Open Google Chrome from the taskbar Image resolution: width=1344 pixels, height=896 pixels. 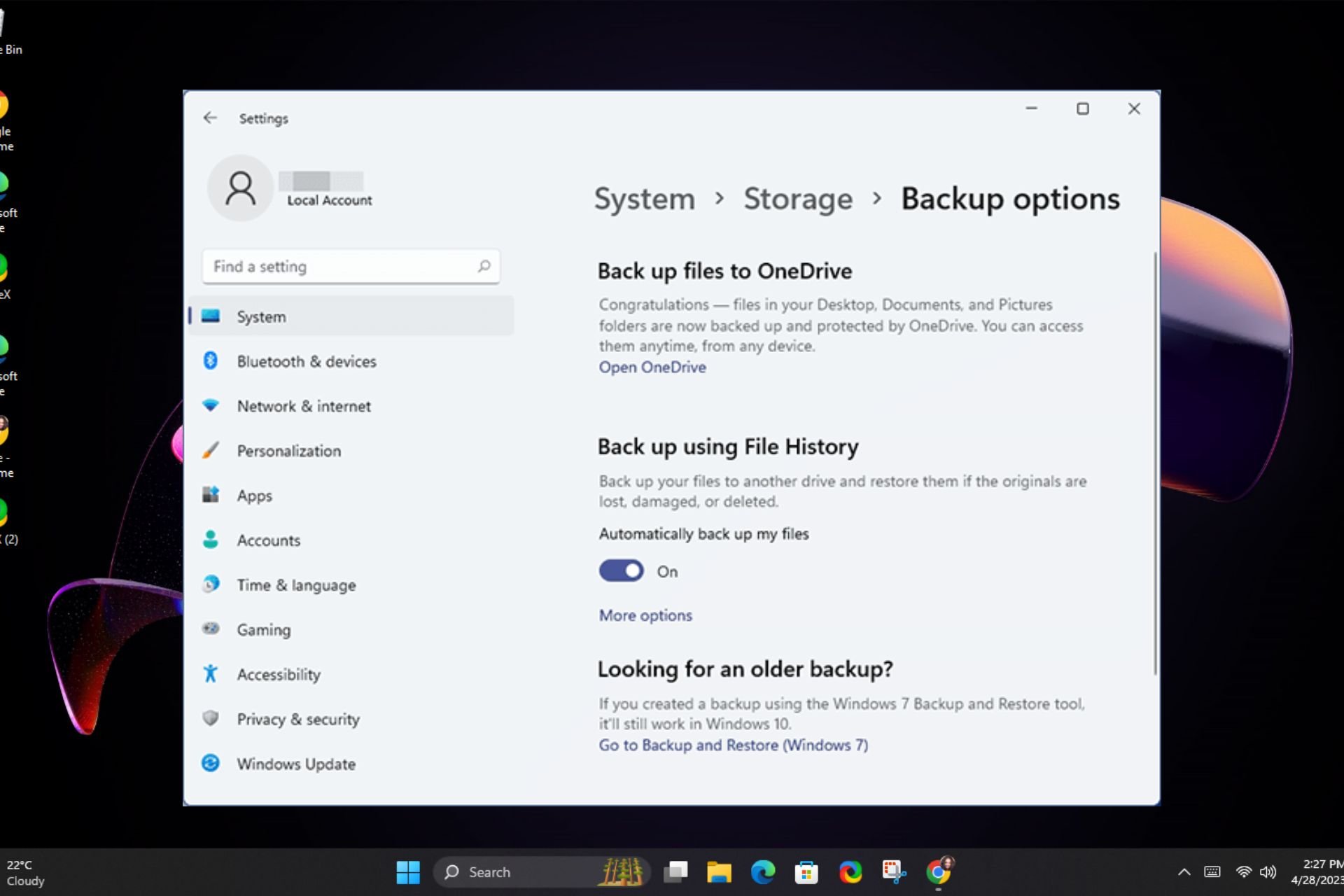(938, 872)
